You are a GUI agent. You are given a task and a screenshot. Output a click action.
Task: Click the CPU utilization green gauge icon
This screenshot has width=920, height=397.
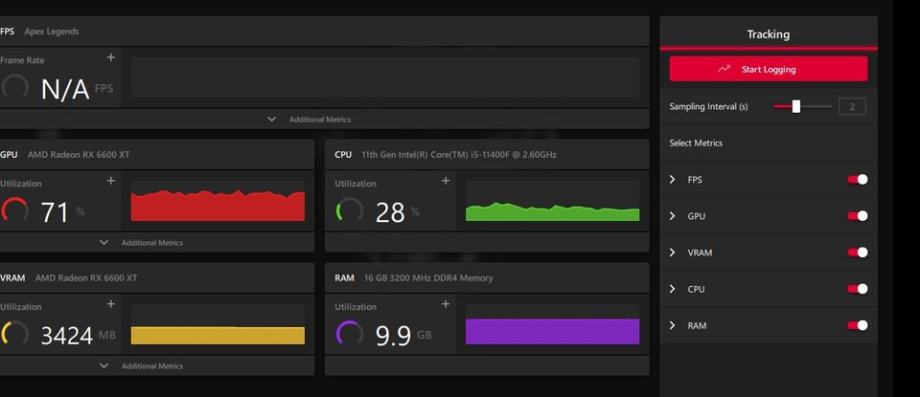[350, 210]
